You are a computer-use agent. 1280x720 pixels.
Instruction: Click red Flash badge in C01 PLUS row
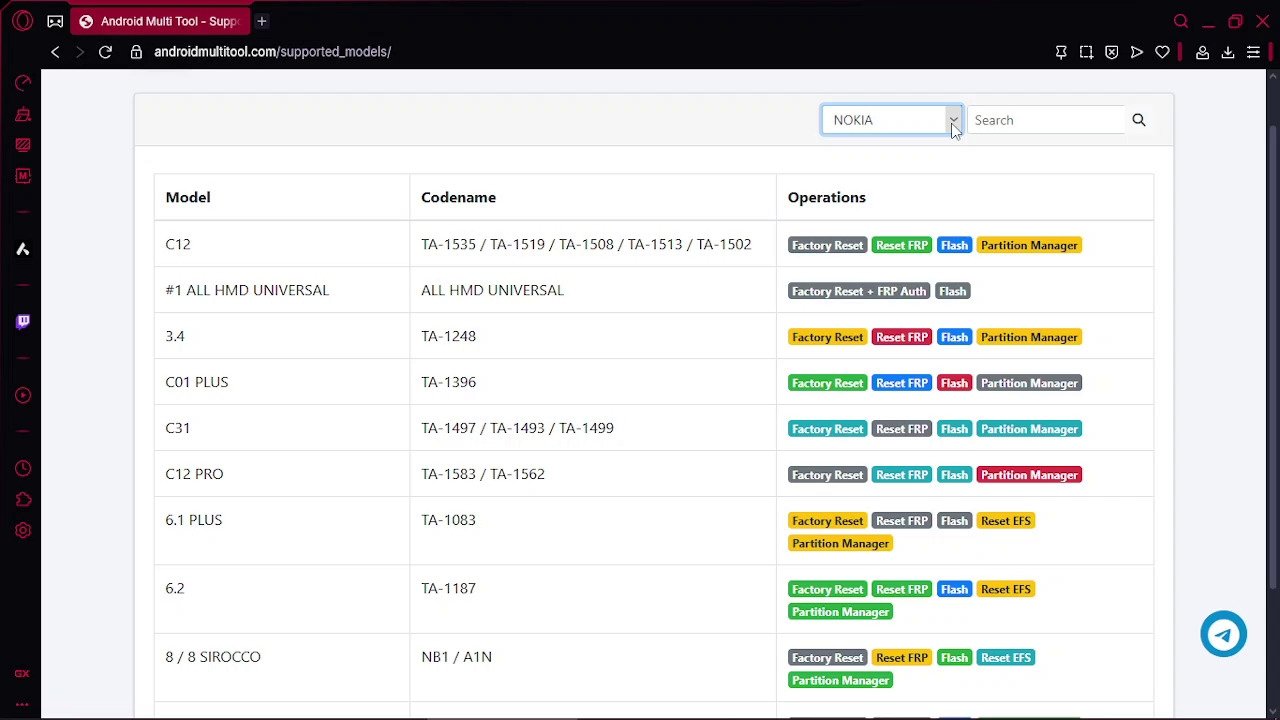(954, 383)
